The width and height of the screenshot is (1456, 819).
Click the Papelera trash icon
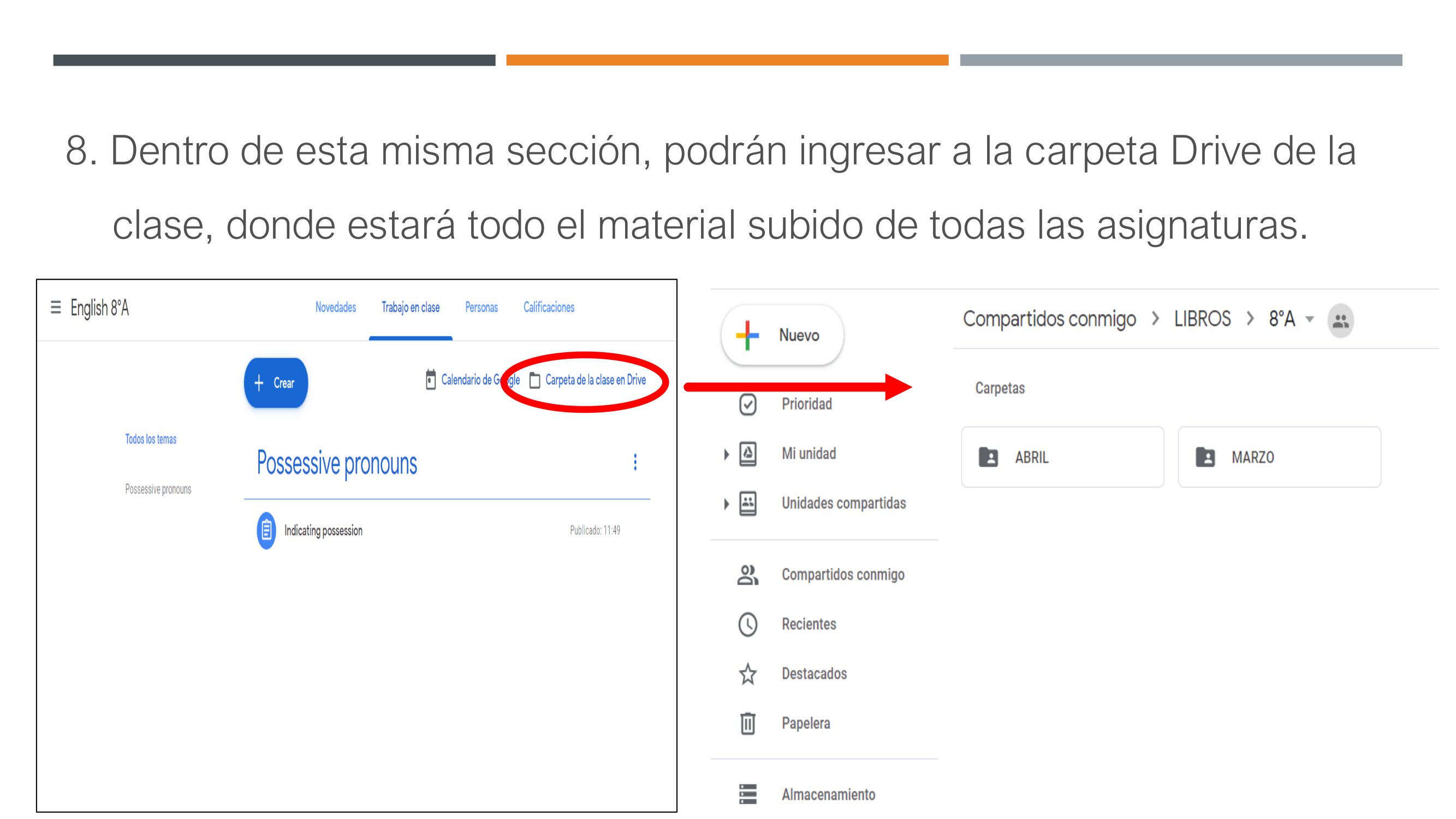coord(747,723)
